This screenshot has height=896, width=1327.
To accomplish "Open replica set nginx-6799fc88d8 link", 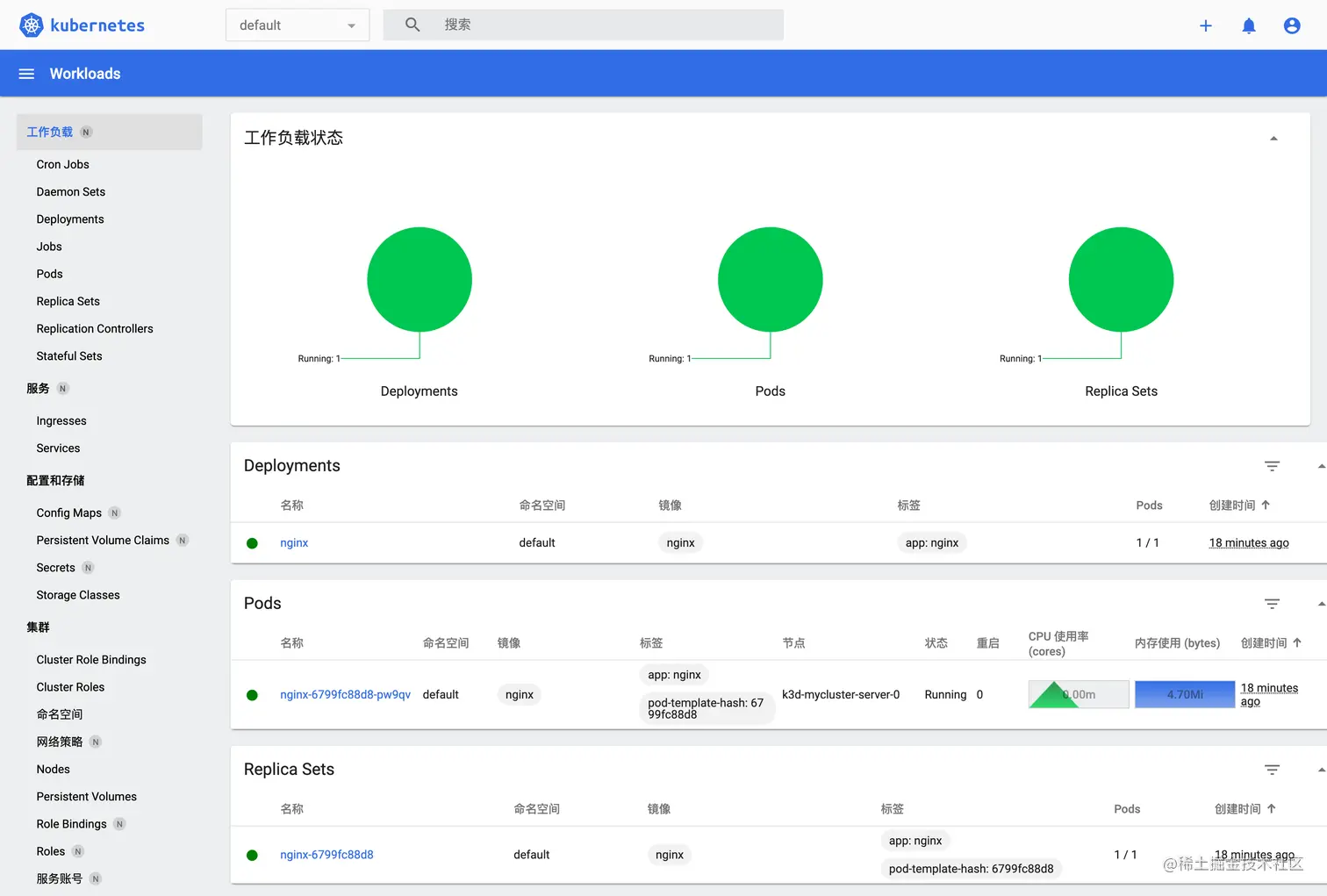I will (x=326, y=855).
